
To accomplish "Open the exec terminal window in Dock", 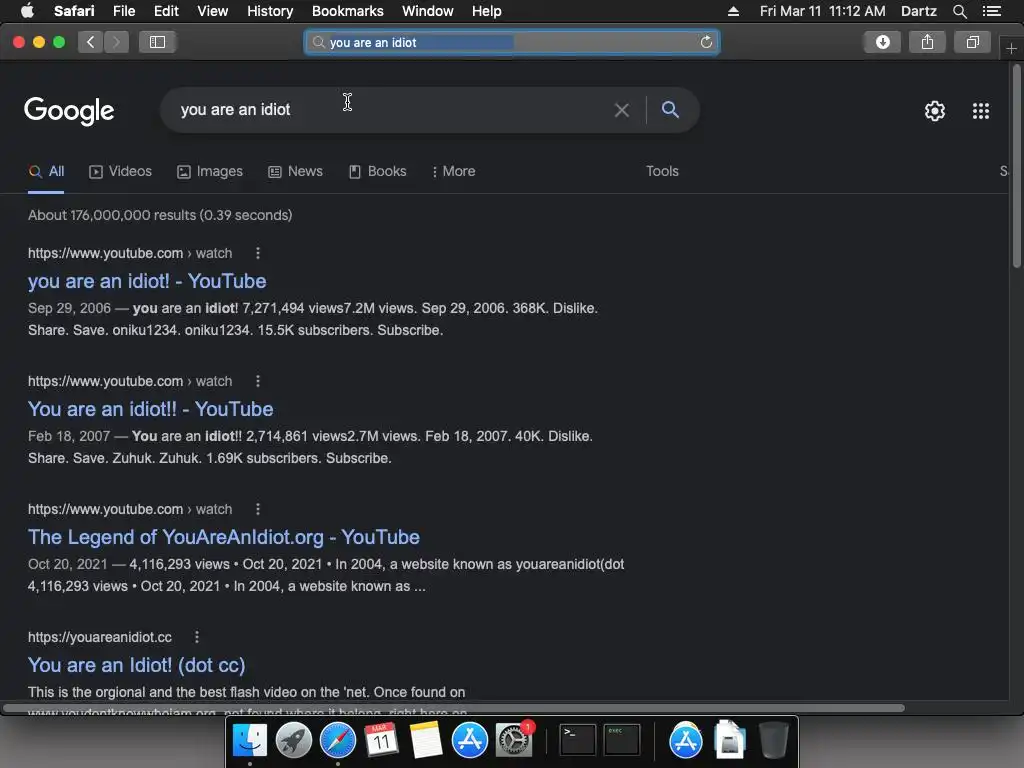I will tap(622, 741).
